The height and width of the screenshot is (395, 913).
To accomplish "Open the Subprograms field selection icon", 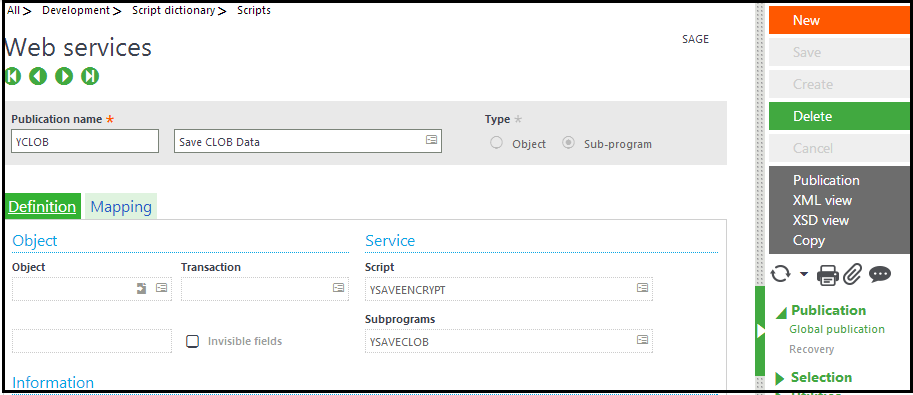I will 642,340.
